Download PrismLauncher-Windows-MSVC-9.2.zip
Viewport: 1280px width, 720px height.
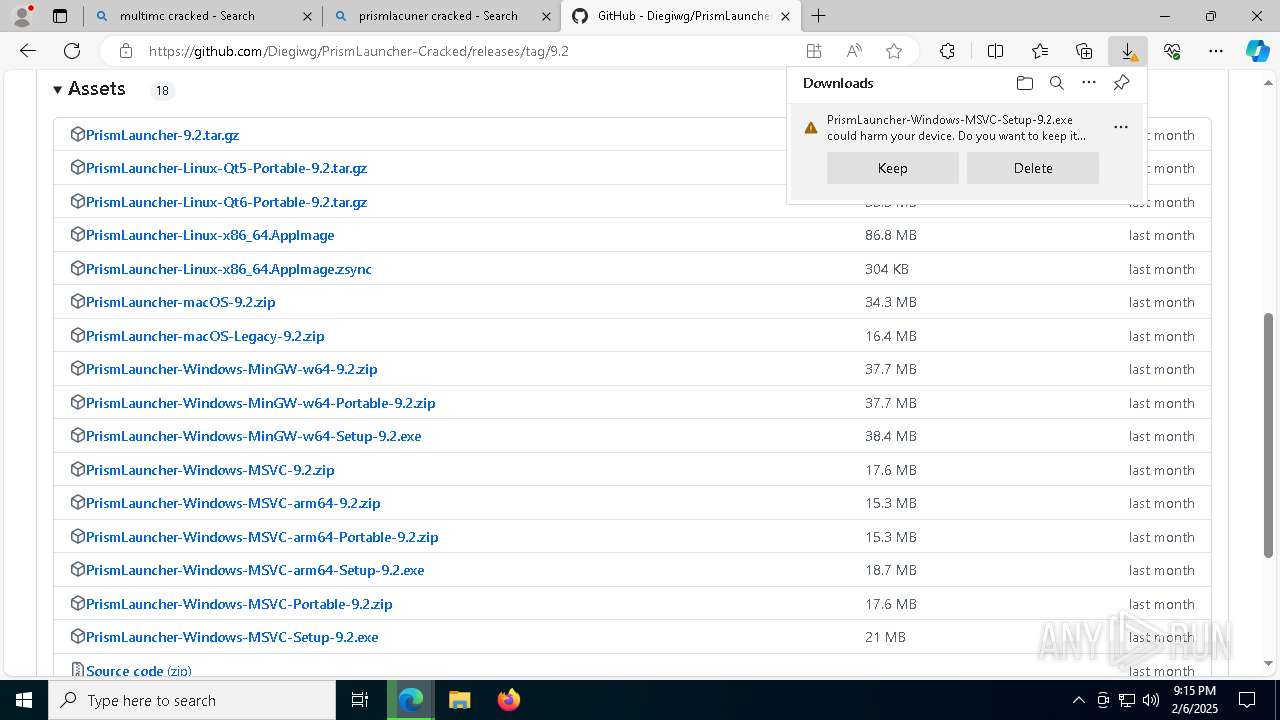(x=210, y=470)
